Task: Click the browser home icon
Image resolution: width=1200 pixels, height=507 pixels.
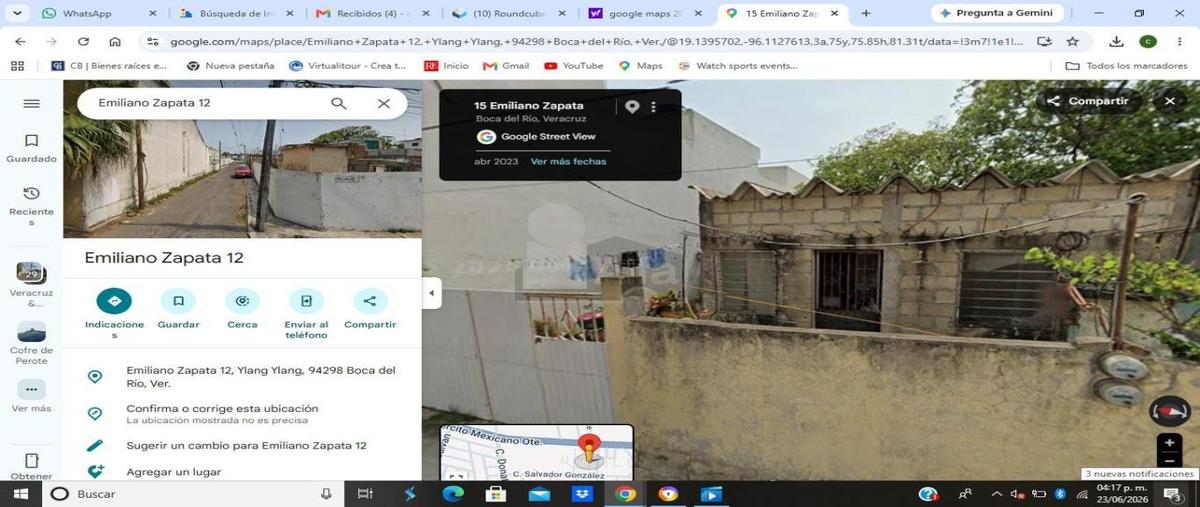Action: pyautogui.click(x=115, y=42)
